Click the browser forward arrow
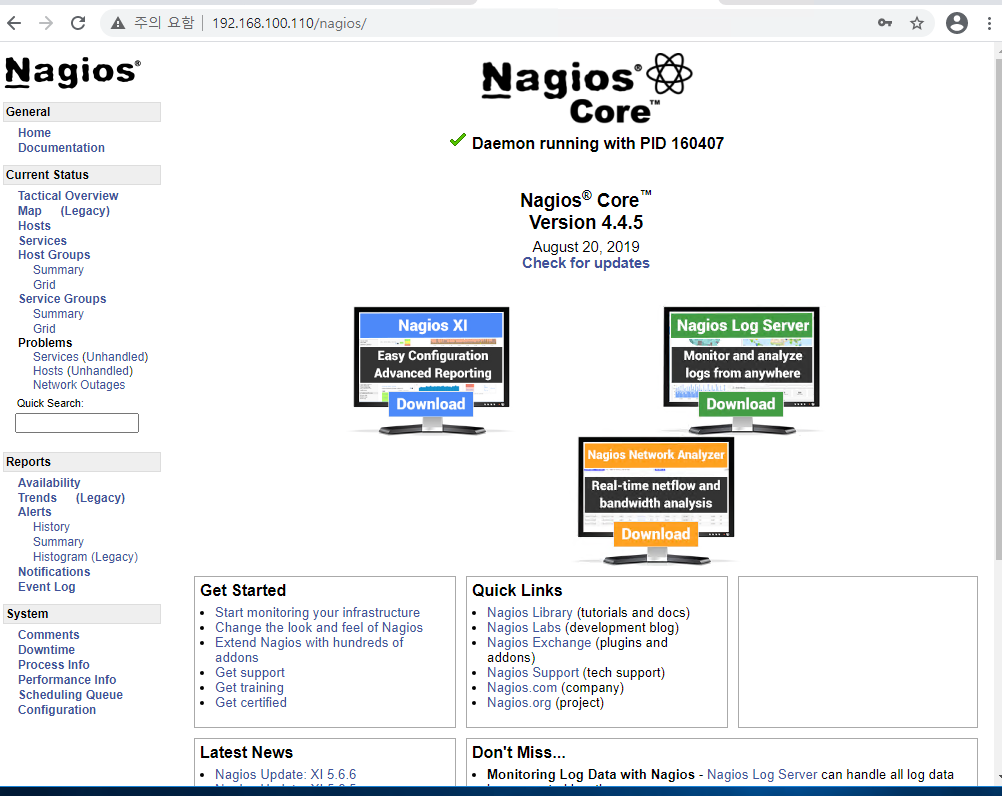The height and width of the screenshot is (796, 1002). [46, 24]
